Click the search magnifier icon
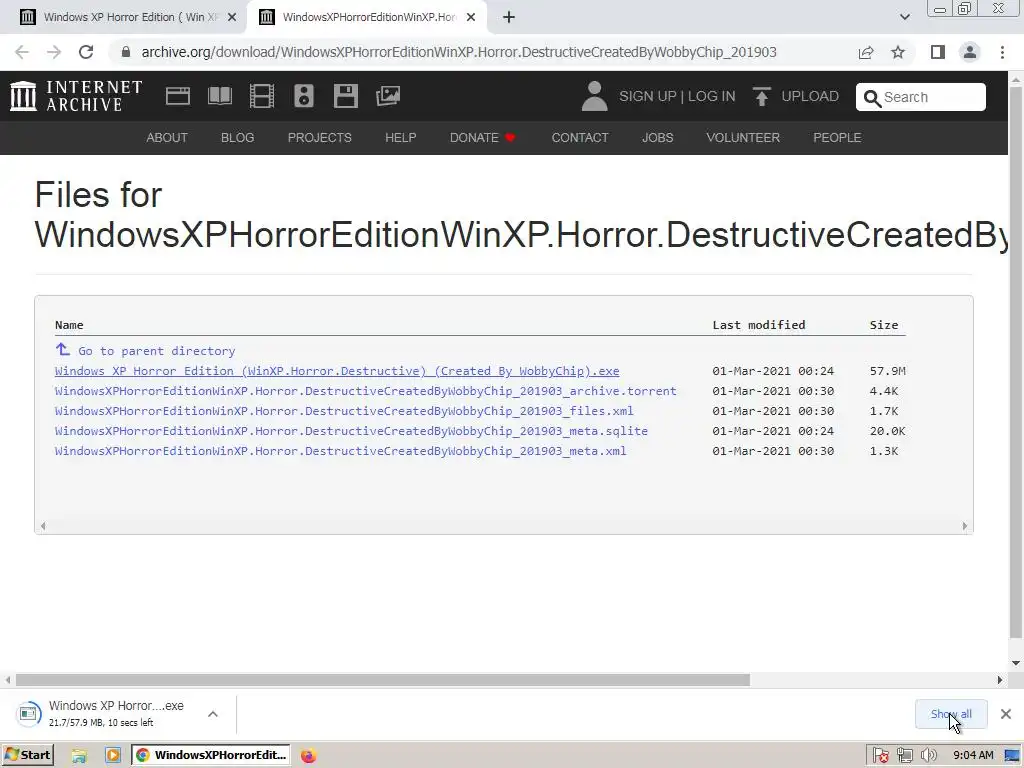1024x768 pixels. click(872, 98)
